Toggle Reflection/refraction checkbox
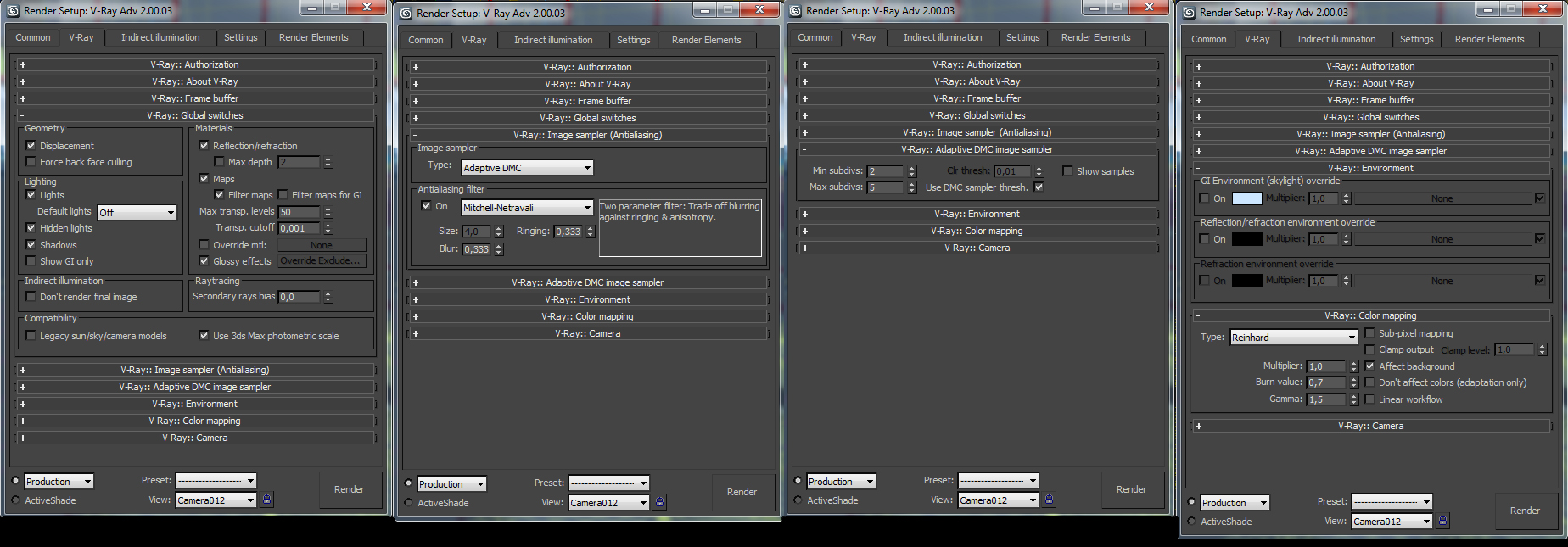 (204, 146)
